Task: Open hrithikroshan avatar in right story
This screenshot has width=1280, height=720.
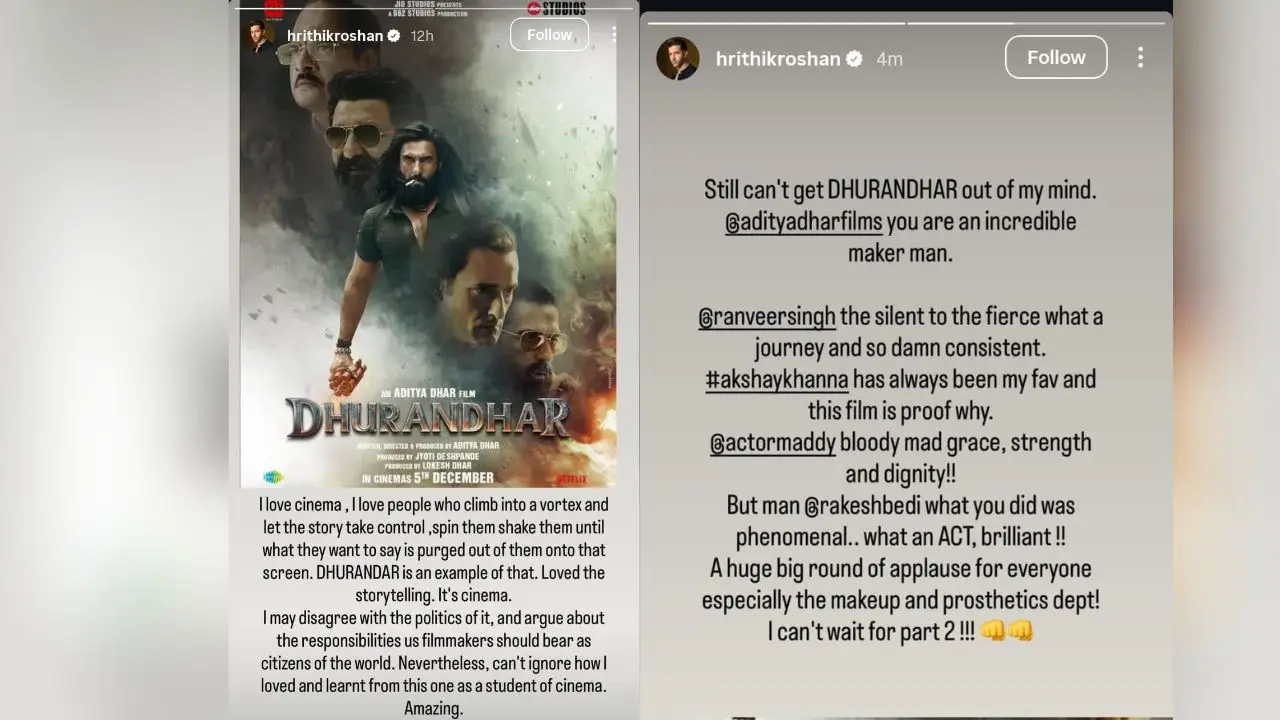Action: (x=677, y=59)
